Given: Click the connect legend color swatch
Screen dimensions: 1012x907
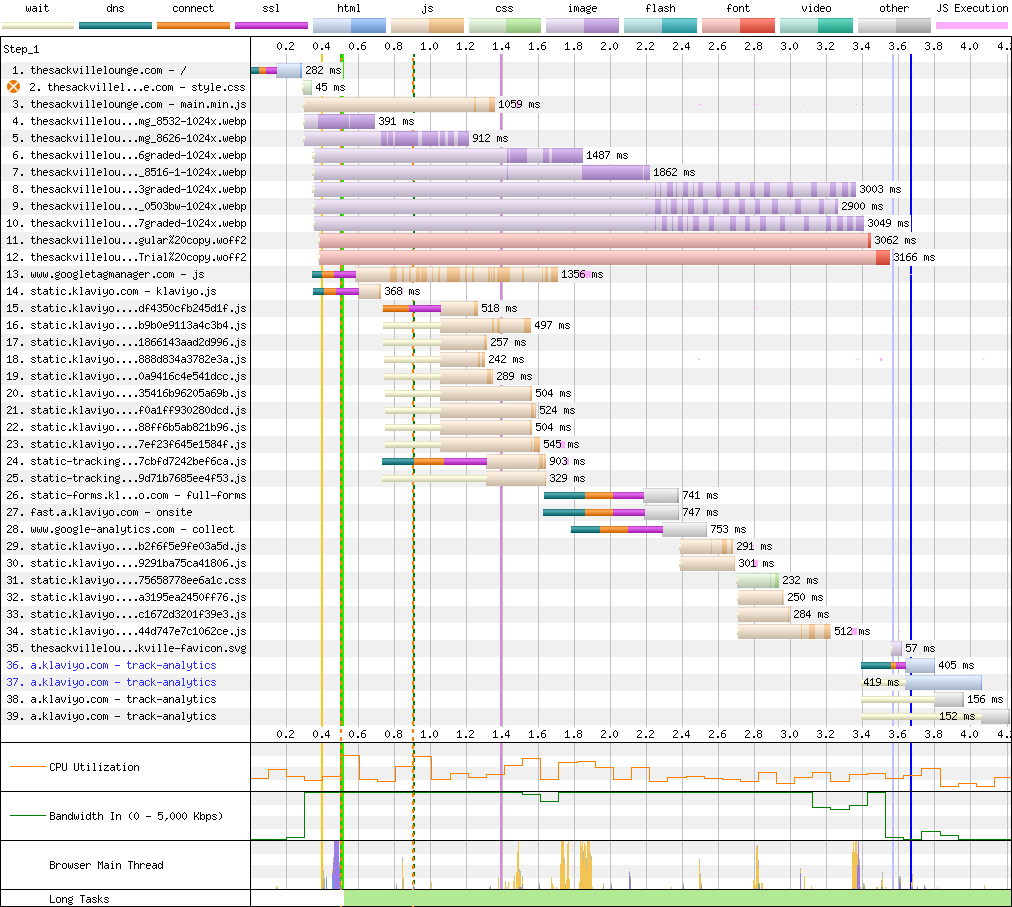Looking at the screenshot, I should click(x=193, y=26).
